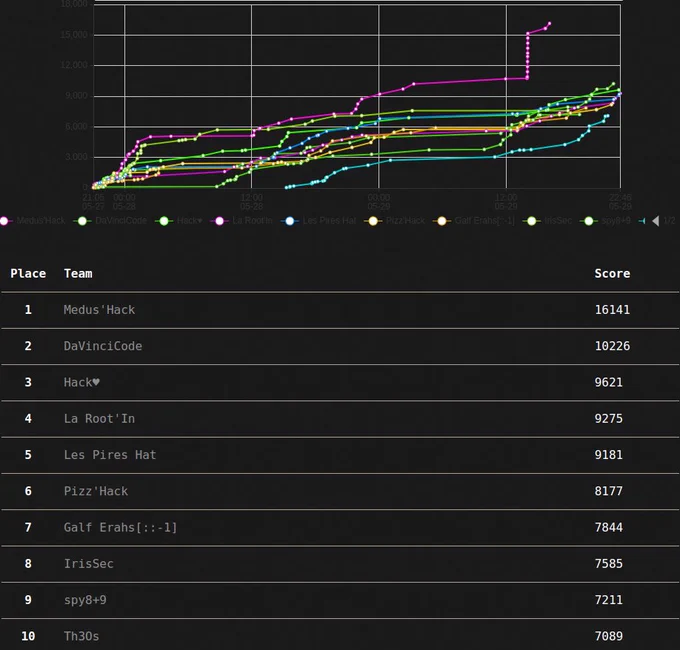Open the spy8+9 team entry
This screenshot has width=680, height=650.
tap(85, 600)
